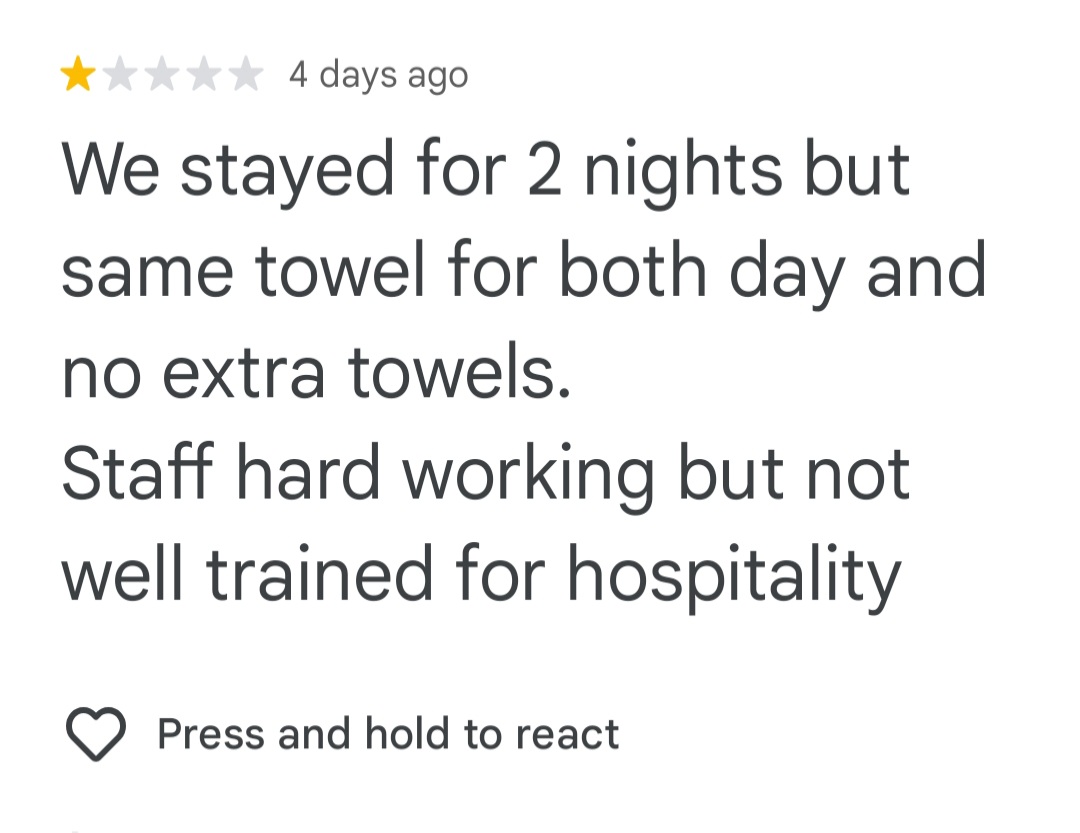Click the word 'hospitality' in the review
The width and height of the screenshot is (1080, 833).
tap(734, 577)
